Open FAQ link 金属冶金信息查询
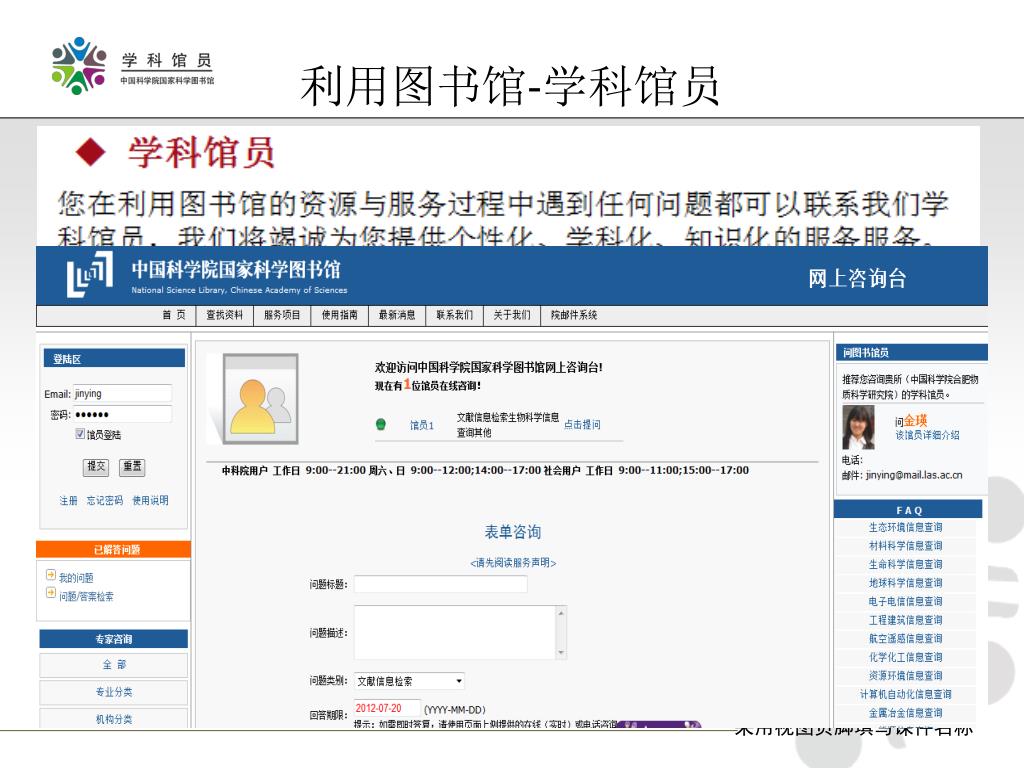 click(905, 712)
